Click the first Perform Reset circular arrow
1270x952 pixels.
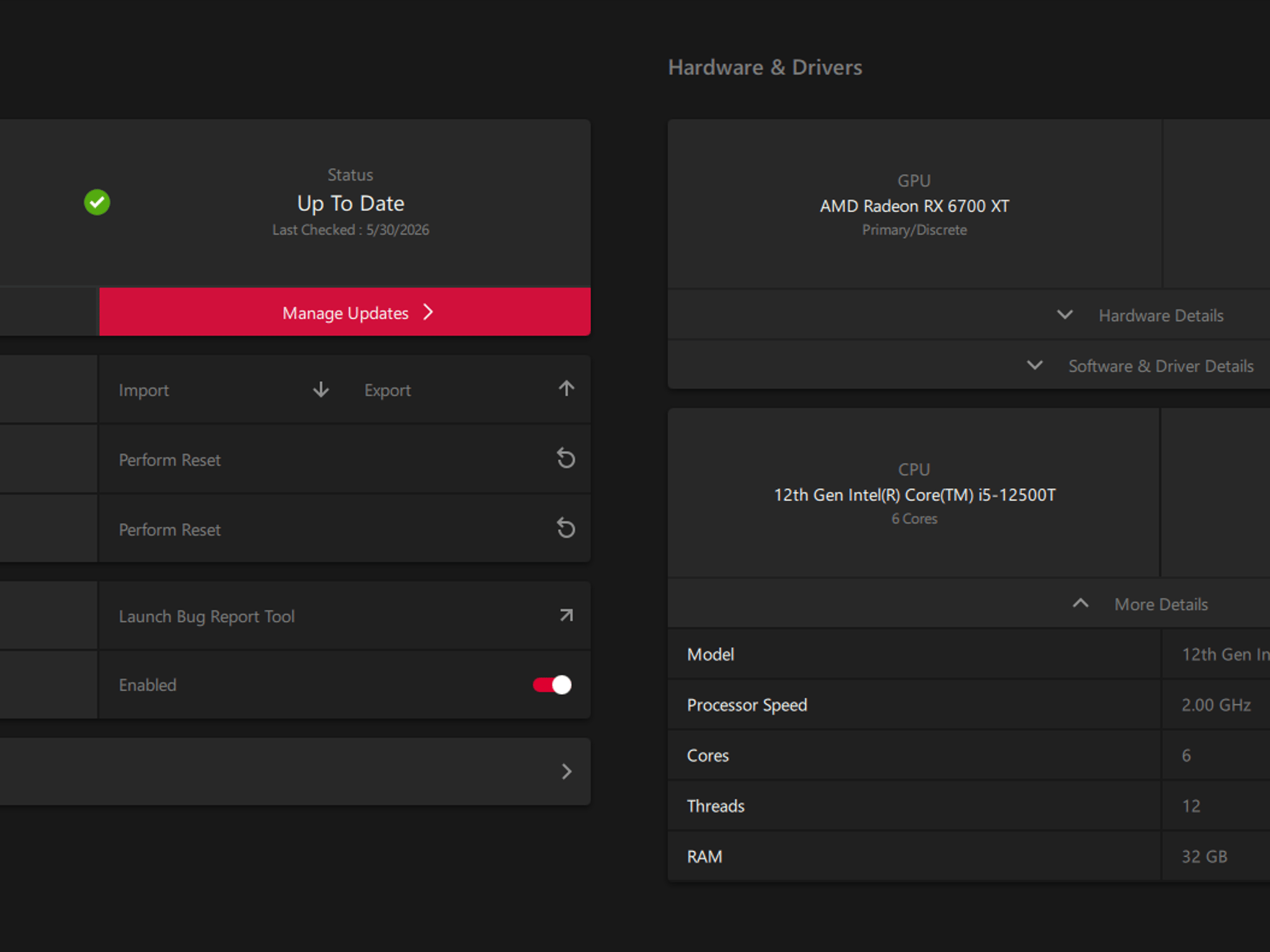click(x=566, y=459)
